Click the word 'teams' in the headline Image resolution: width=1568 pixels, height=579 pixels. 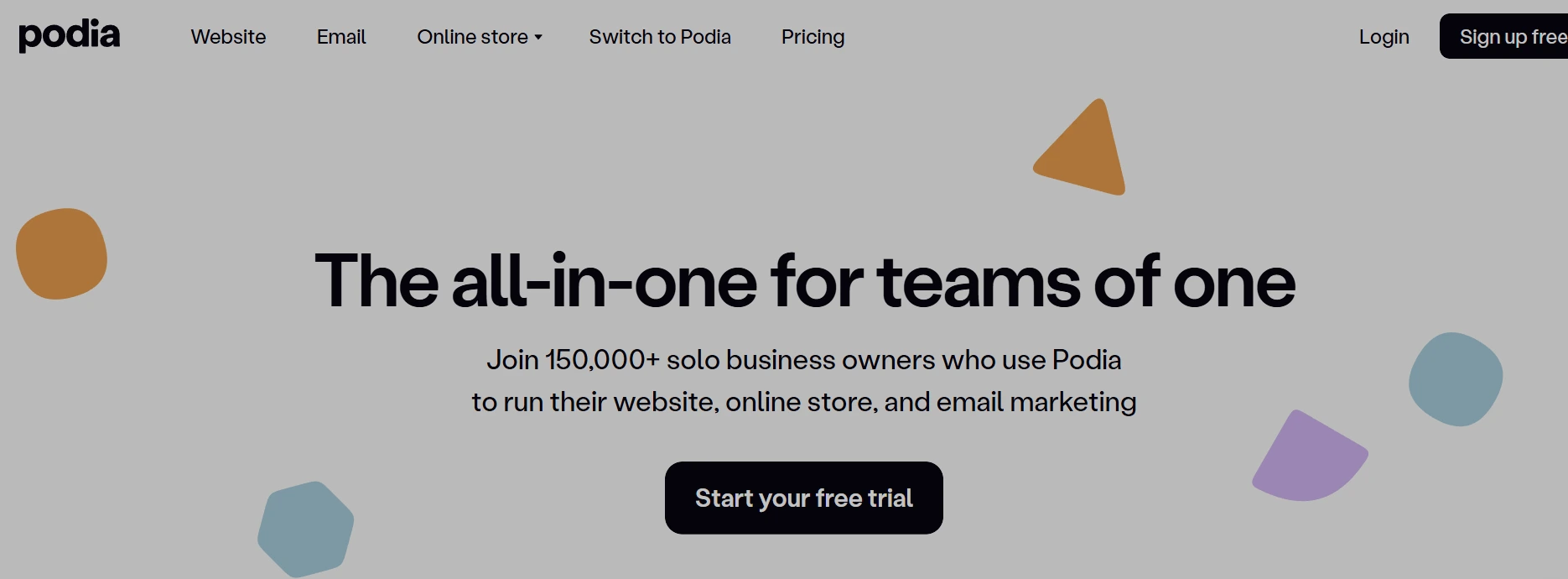pos(979,281)
